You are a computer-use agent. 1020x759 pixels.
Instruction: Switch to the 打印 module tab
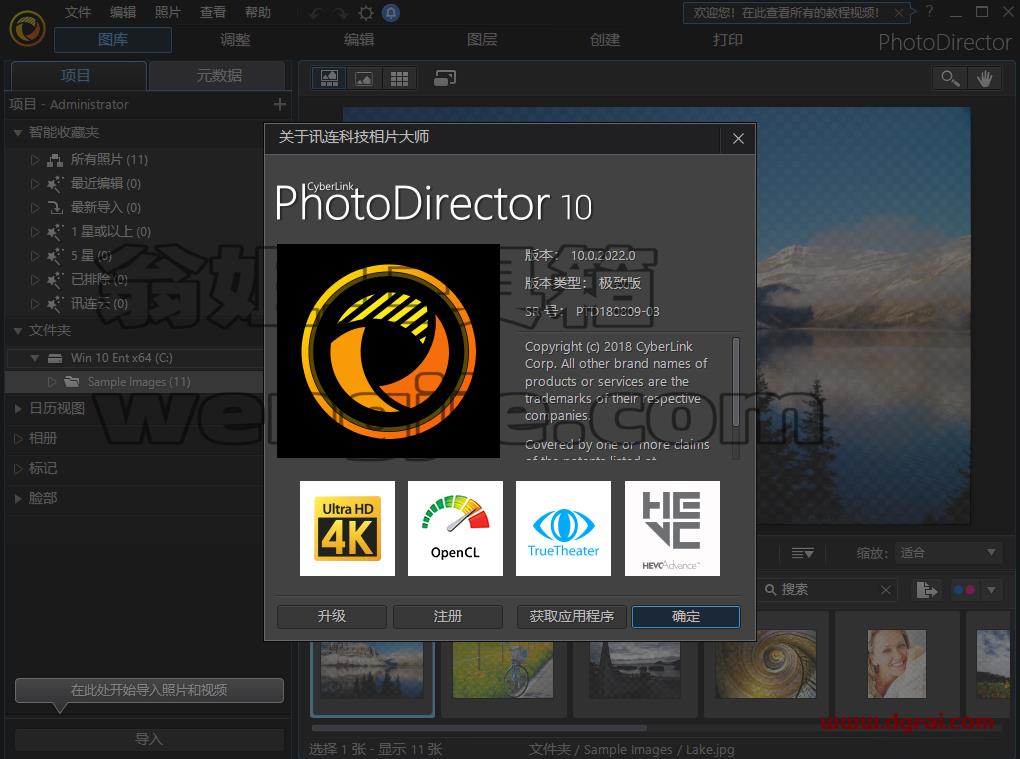tap(728, 40)
